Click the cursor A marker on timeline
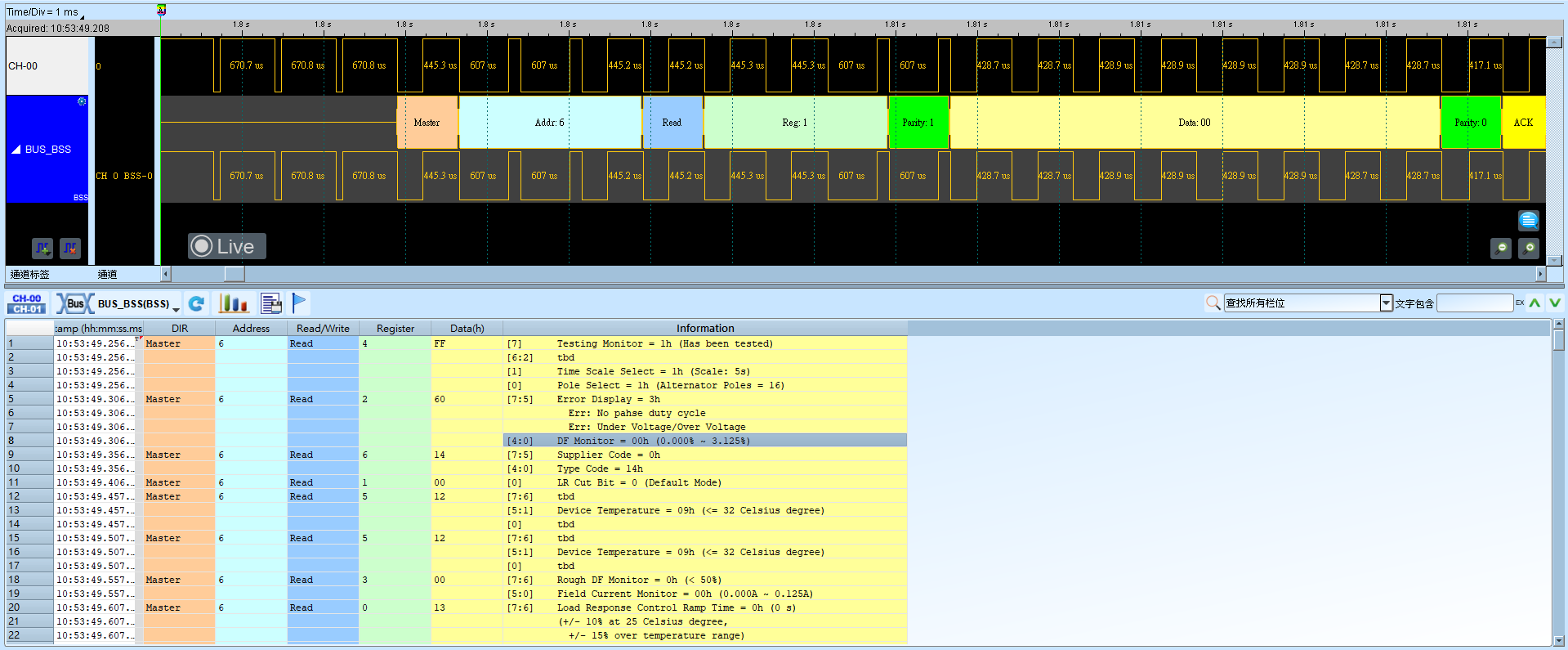 click(x=161, y=10)
